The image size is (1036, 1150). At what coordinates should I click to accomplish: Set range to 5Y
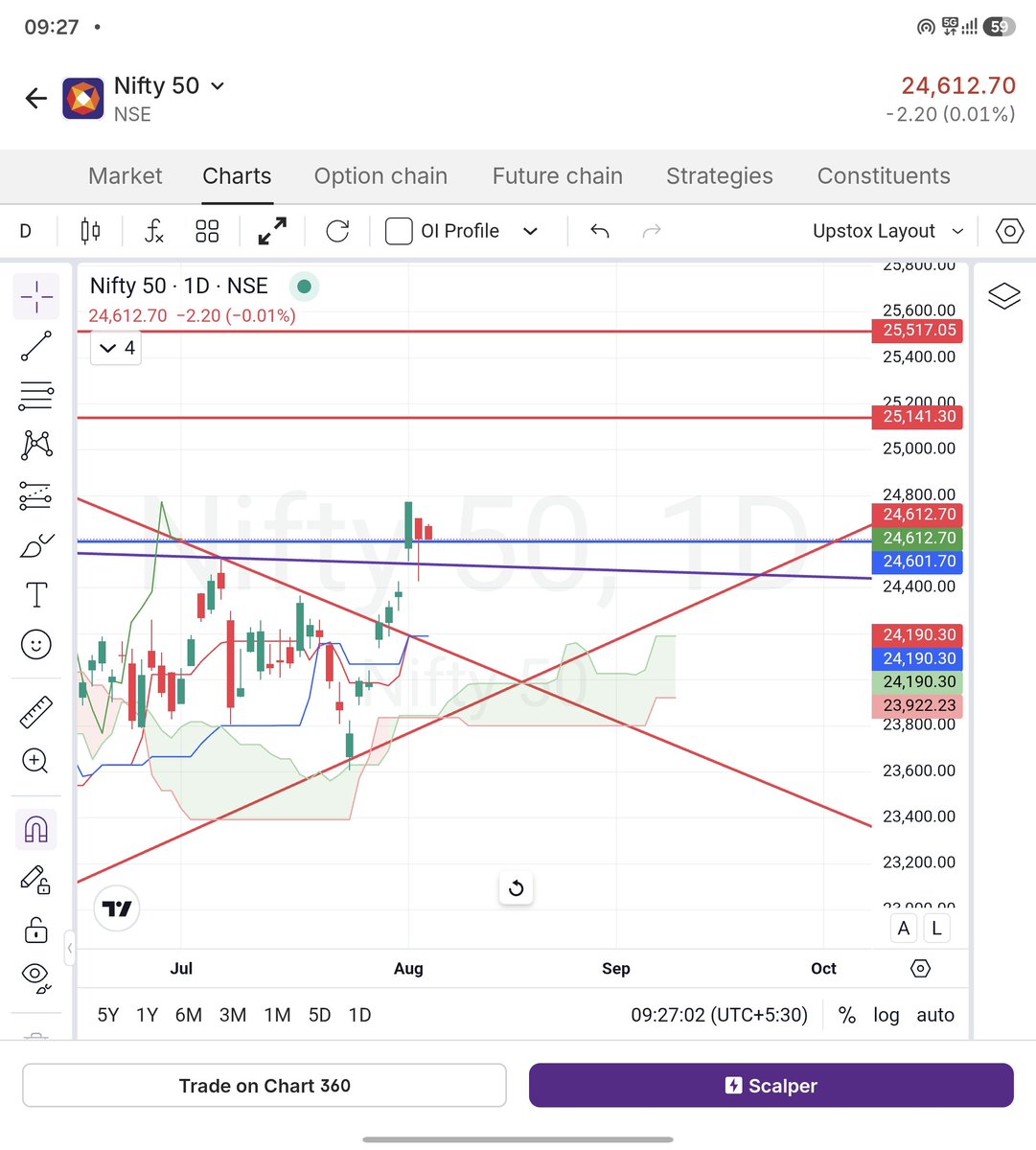point(108,1015)
